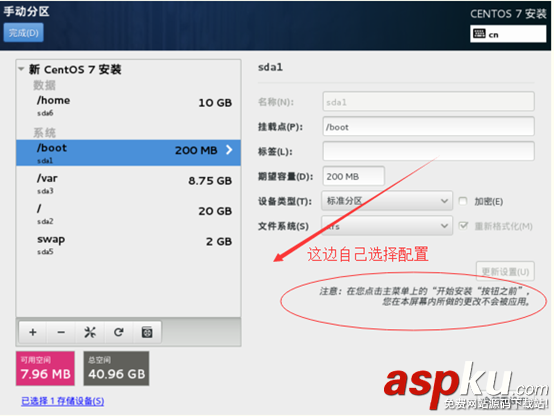Collapse the 新 CentOS 7 安装 tree
The image size is (554, 416).
(x=22, y=69)
